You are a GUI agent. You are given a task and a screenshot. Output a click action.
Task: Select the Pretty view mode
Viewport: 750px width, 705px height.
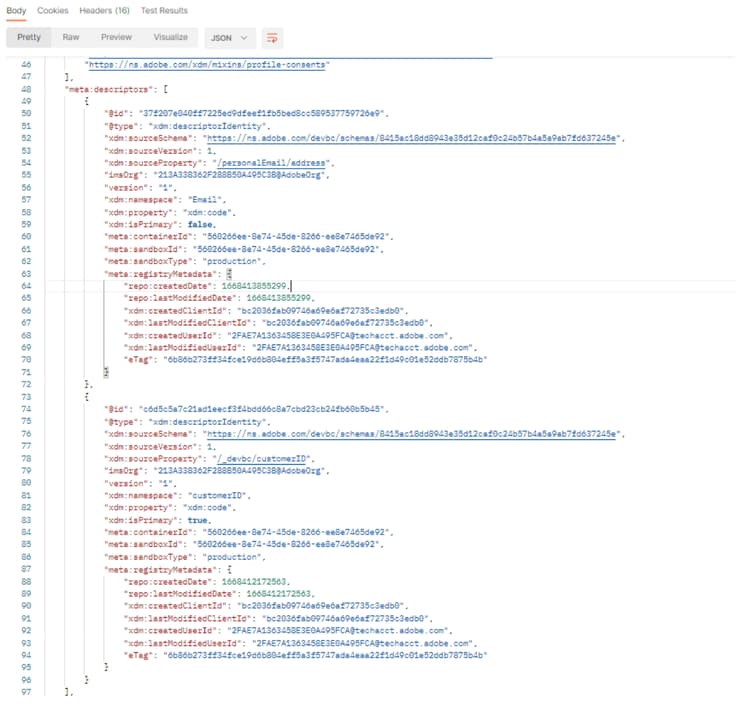29,37
